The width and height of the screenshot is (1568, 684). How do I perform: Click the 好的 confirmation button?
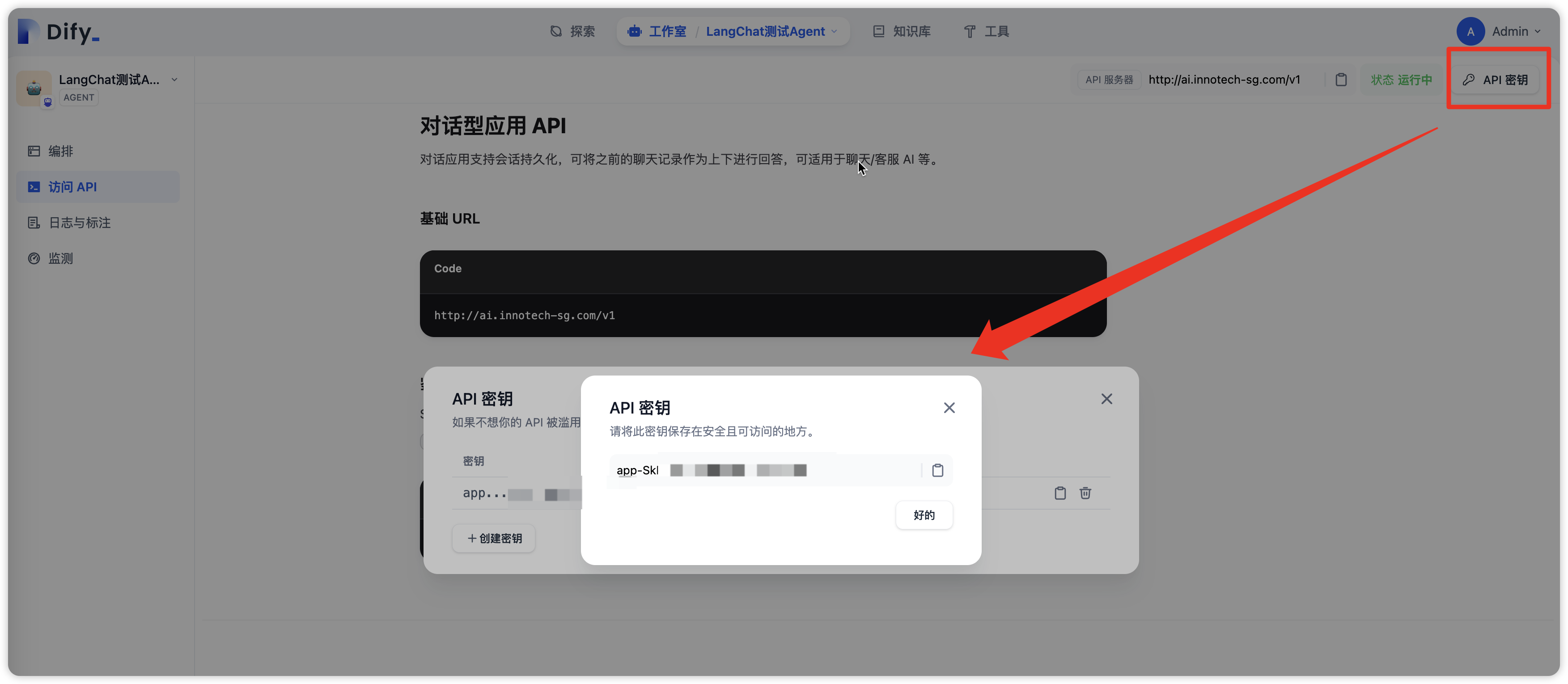[924, 515]
